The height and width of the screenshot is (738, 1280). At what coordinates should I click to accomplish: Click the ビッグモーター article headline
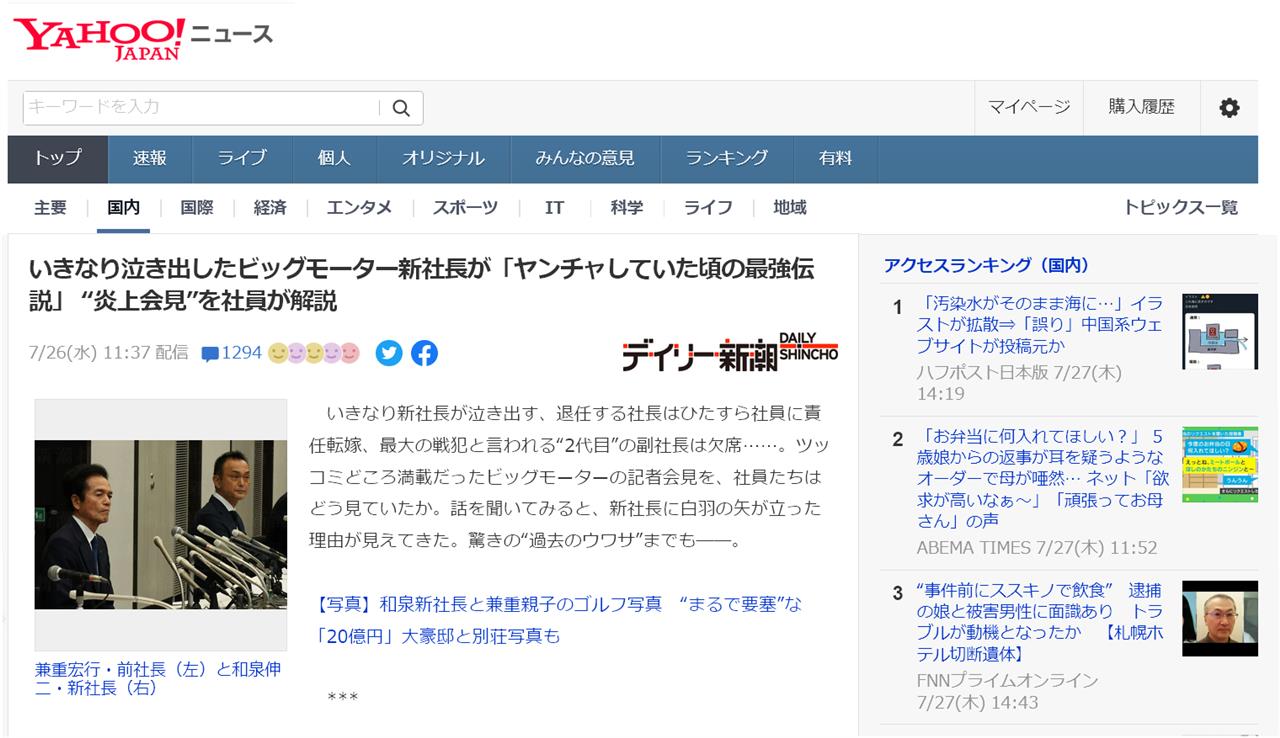(421, 284)
